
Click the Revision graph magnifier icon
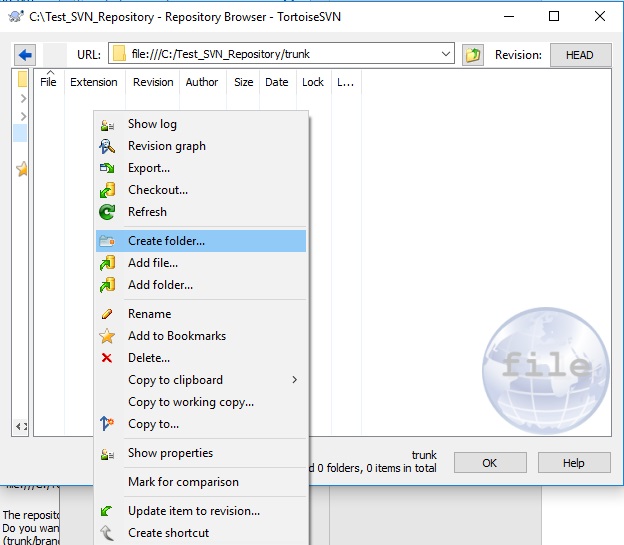pos(107,147)
